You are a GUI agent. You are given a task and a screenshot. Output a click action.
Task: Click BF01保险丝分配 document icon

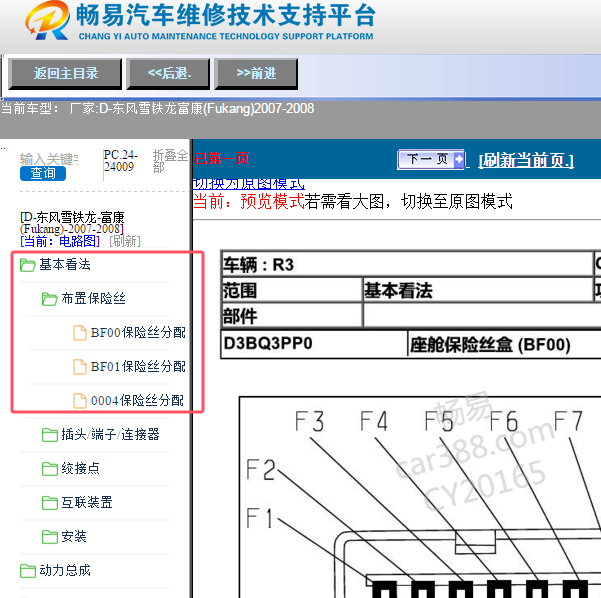(80, 367)
